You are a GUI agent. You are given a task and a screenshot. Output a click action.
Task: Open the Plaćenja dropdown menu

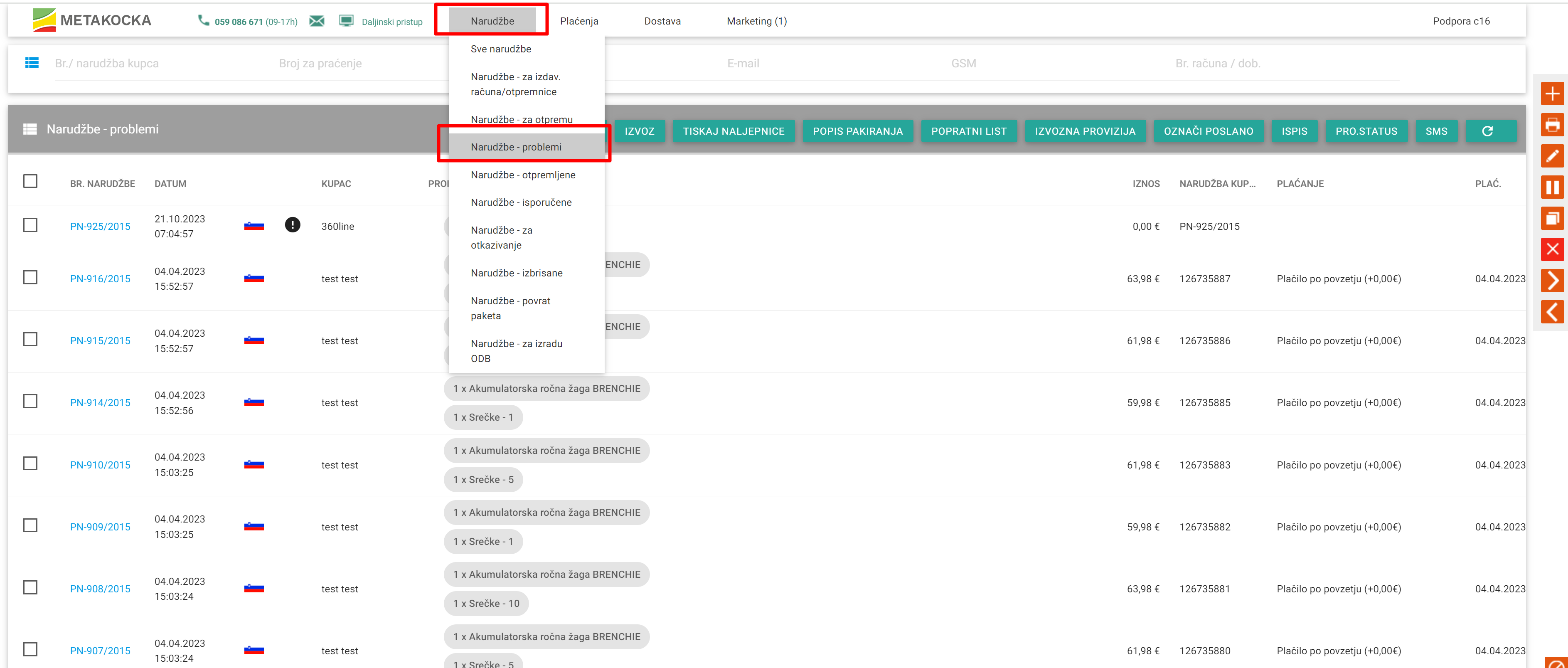click(578, 21)
